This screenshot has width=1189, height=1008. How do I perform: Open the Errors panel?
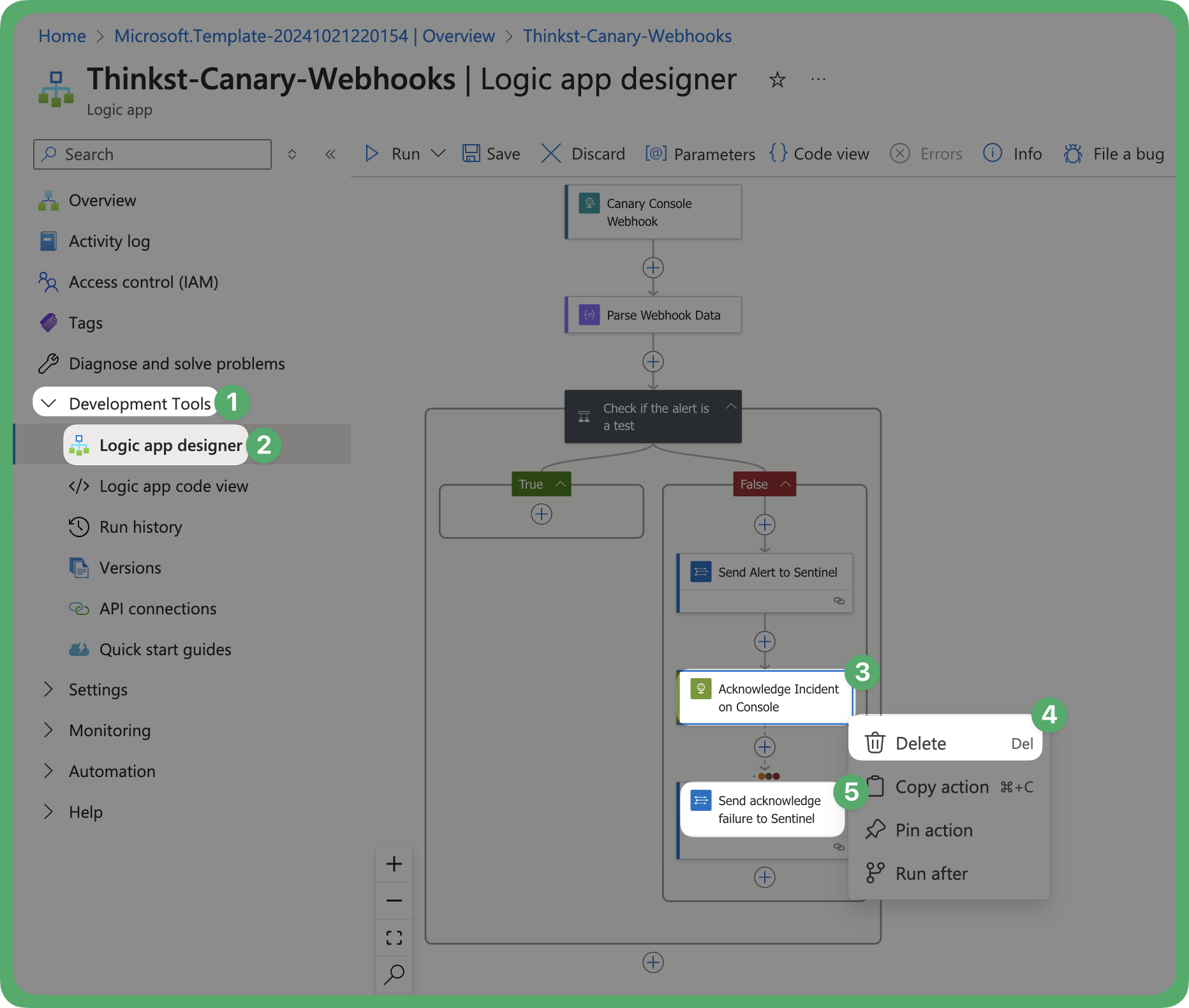[926, 154]
